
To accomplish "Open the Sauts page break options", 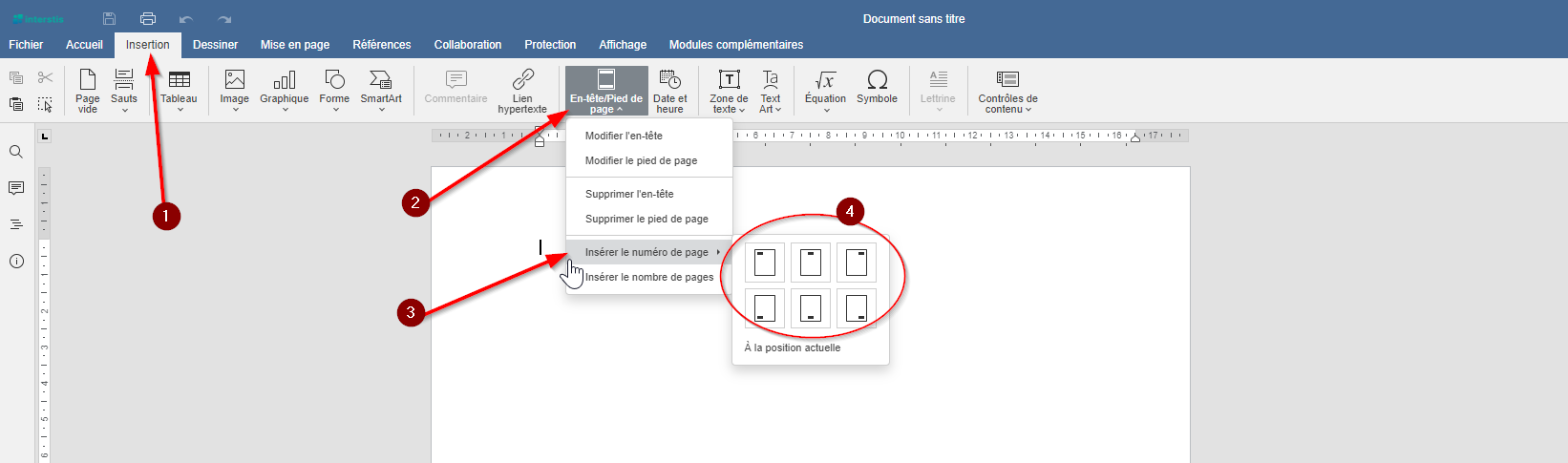I will (x=124, y=91).
